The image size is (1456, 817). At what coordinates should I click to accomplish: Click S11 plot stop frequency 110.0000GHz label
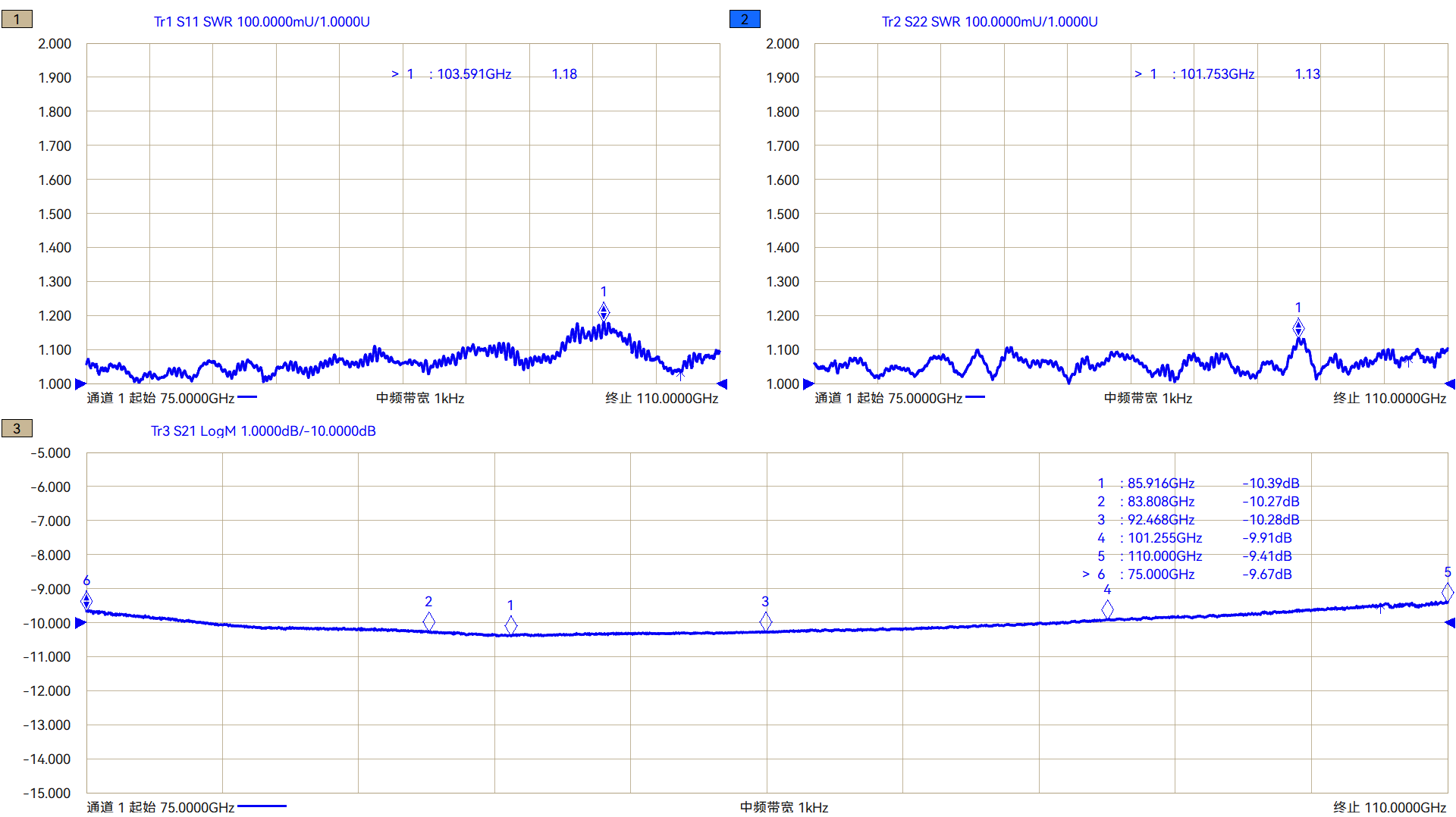[661, 399]
